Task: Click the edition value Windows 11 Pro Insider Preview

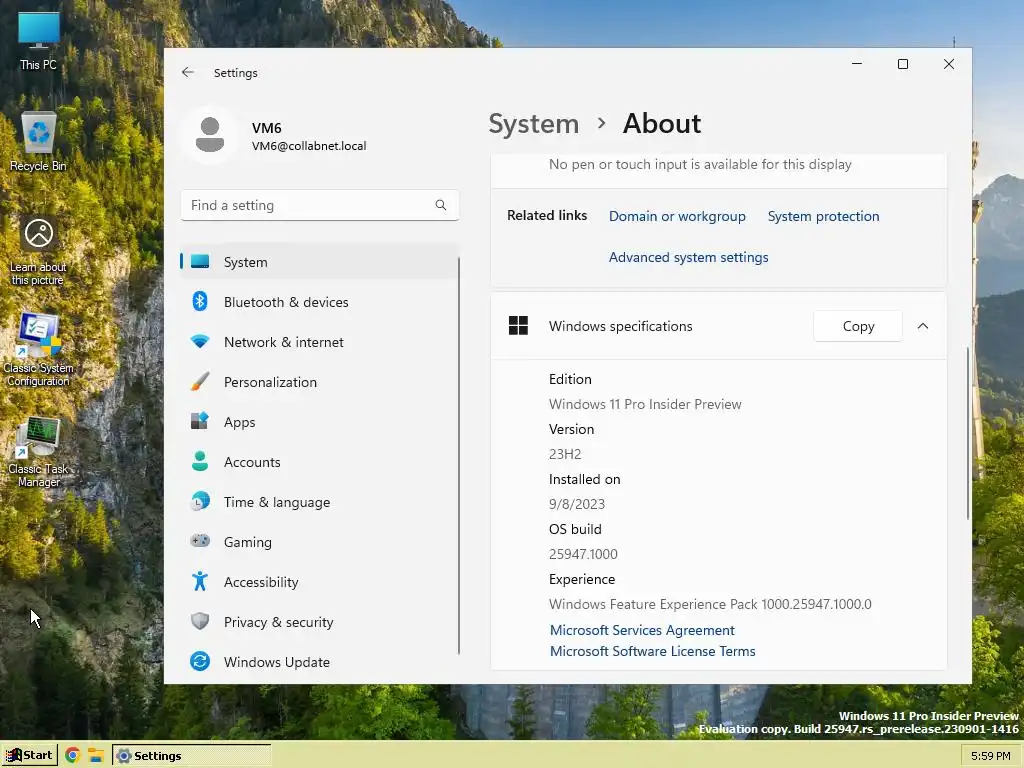Action: click(645, 404)
